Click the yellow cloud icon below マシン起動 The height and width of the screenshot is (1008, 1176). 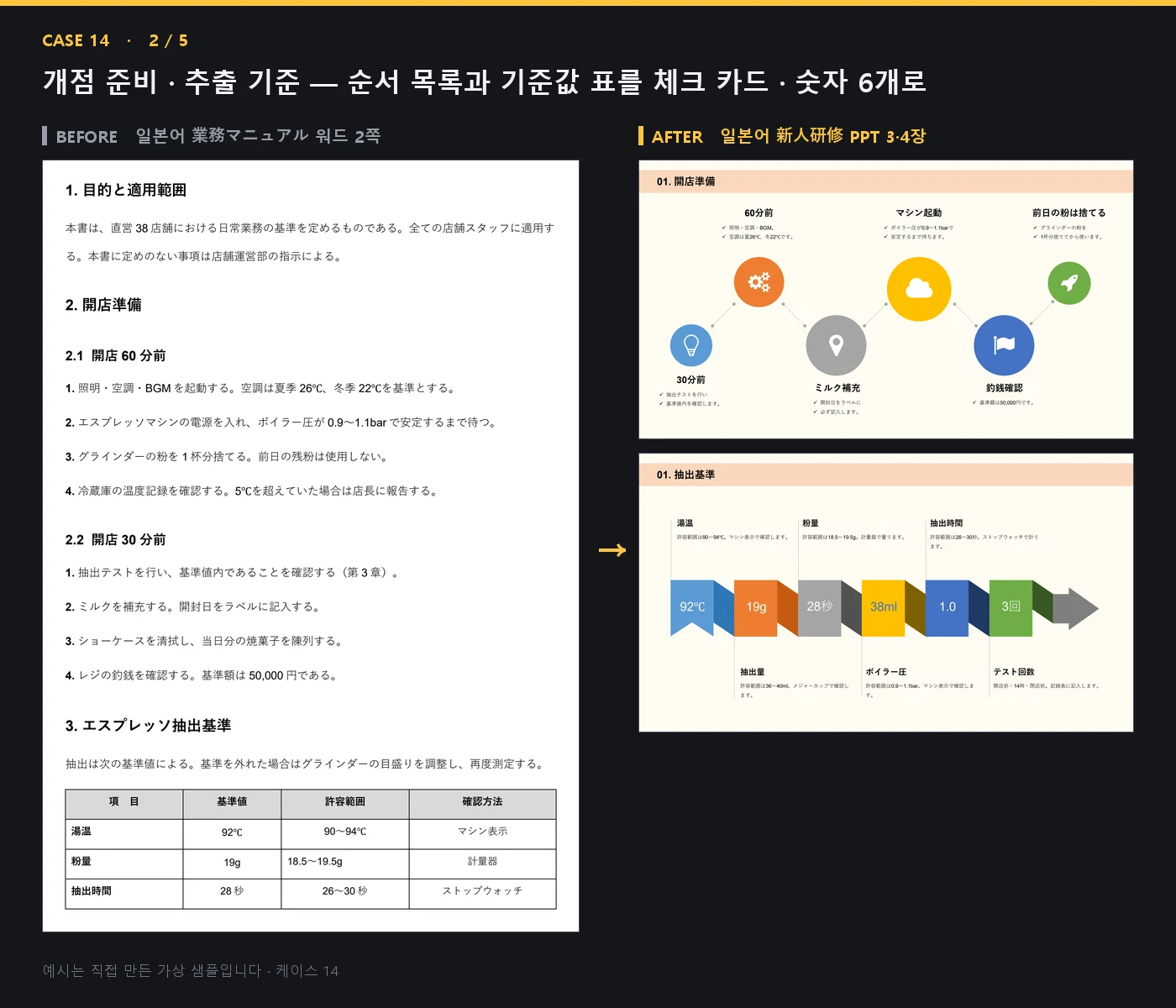coord(919,289)
